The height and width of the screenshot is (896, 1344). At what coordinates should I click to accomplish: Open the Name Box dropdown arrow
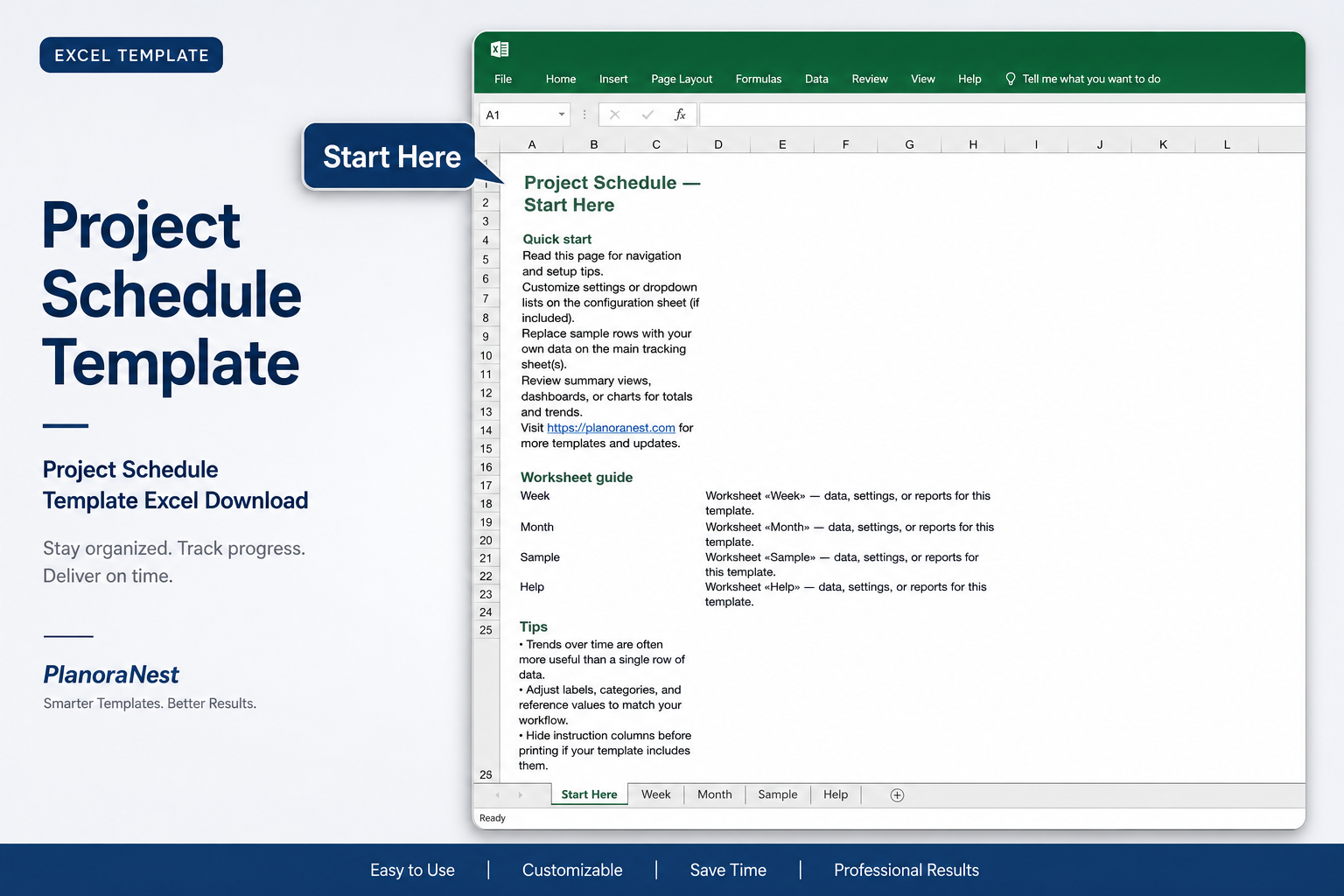[x=562, y=115]
